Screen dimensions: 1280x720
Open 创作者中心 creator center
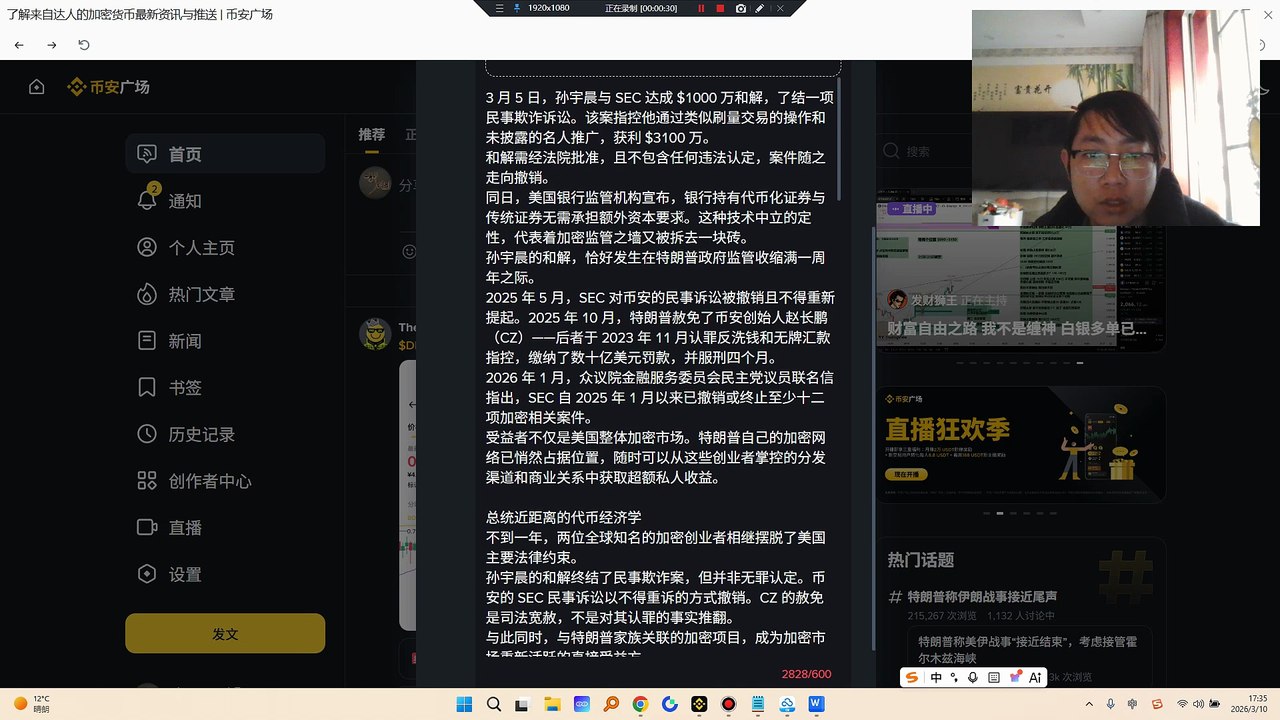225,481
